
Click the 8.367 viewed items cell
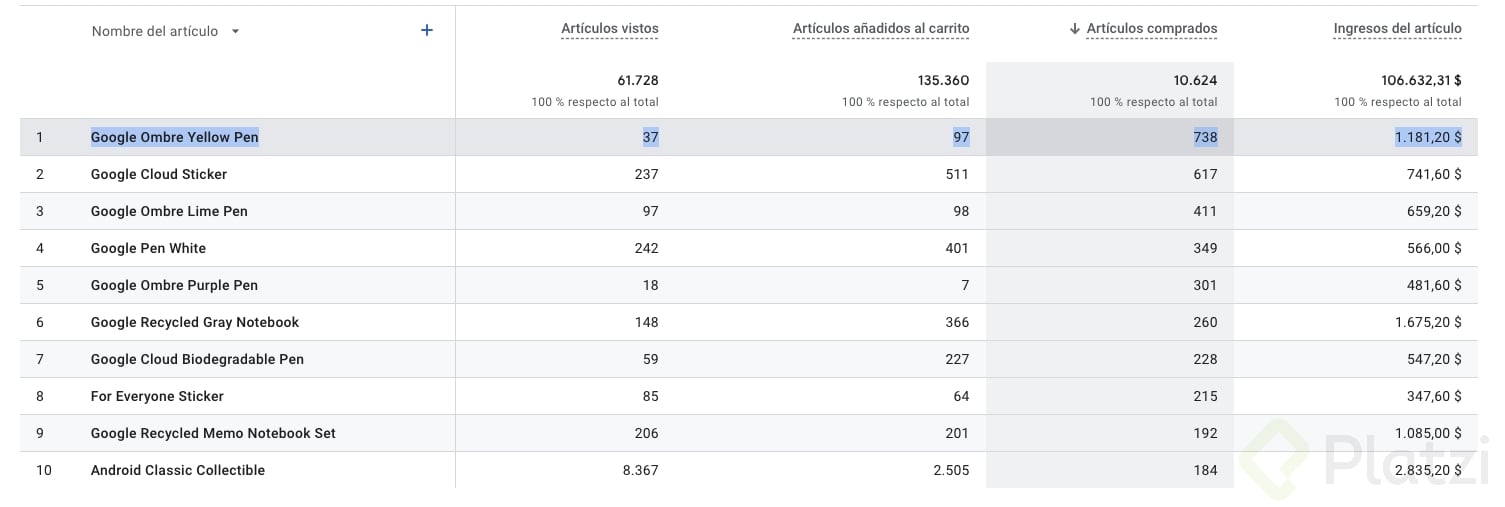pyautogui.click(x=639, y=470)
